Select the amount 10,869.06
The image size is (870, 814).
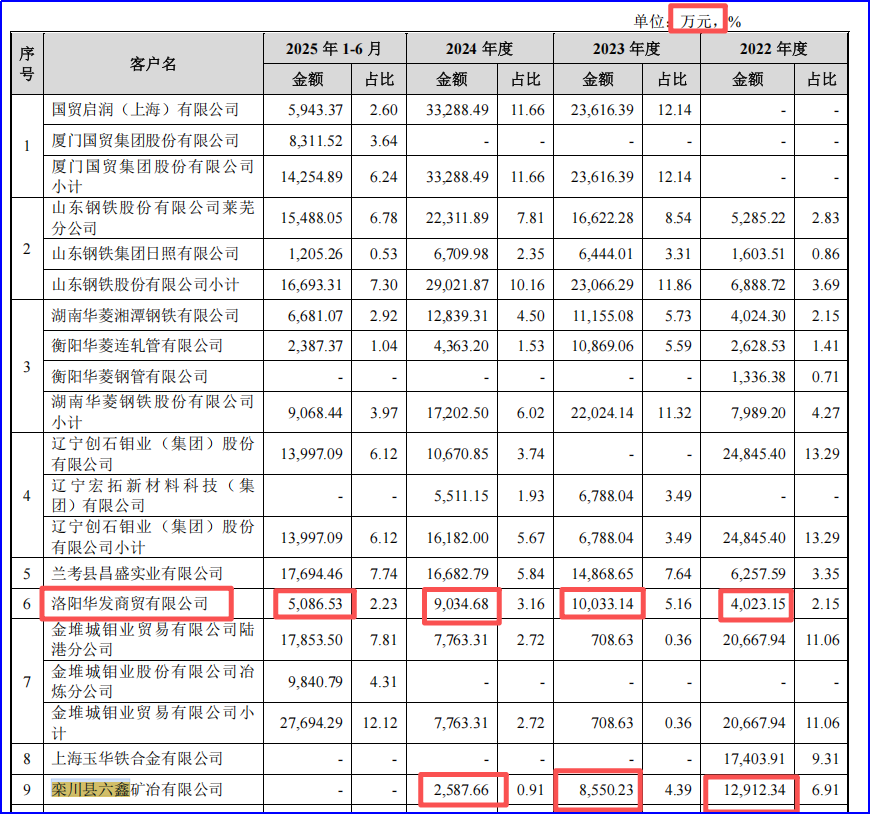[x=602, y=346]
